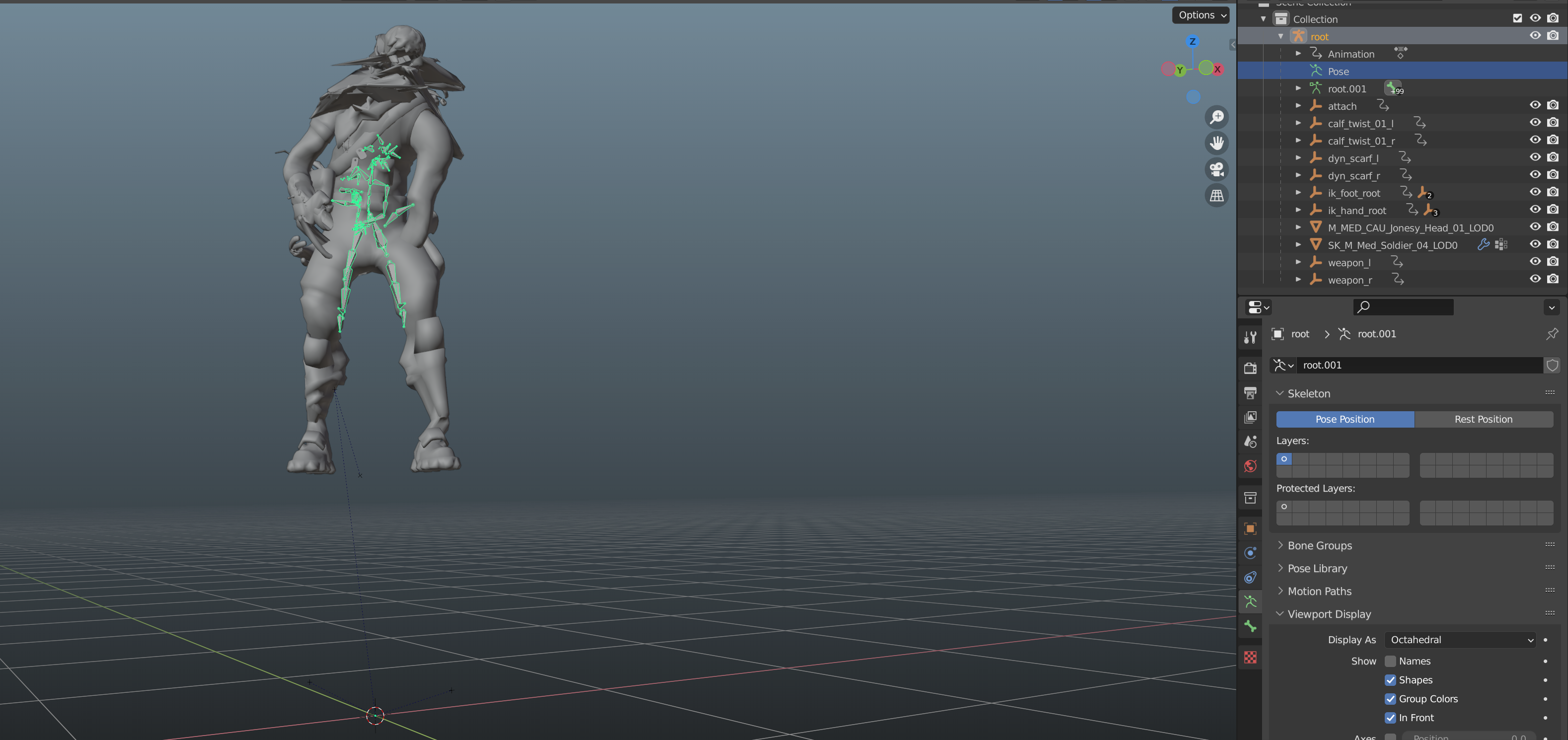Open Physics properties tab icon
Image resolution: width=1568 pixels, height=740 pixels.
(x=1250, y=553)
